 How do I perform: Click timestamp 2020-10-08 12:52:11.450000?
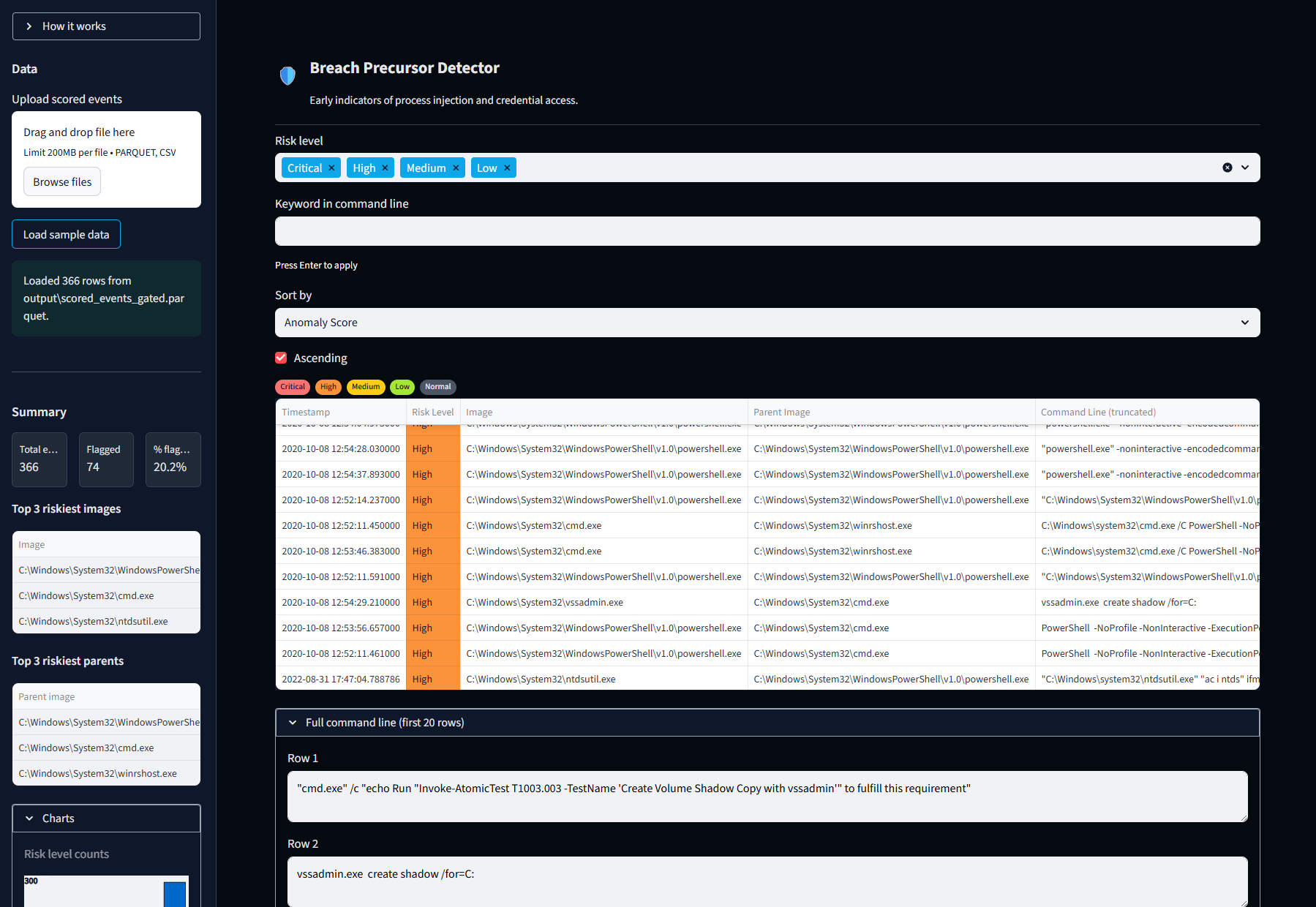(341, 525)
